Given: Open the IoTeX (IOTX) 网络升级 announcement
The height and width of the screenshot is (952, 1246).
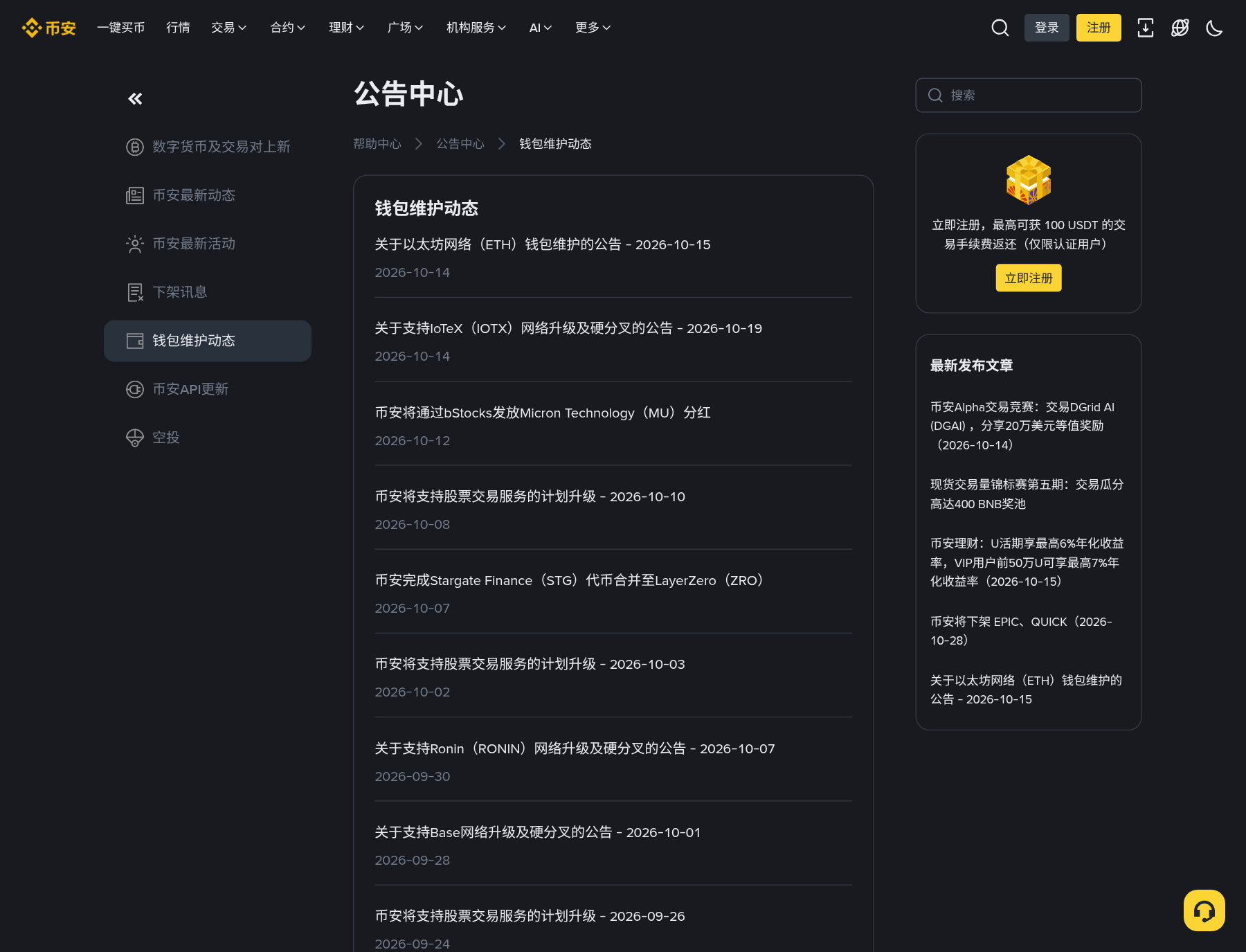Looking at the screenshot, I should click(568, 328).
